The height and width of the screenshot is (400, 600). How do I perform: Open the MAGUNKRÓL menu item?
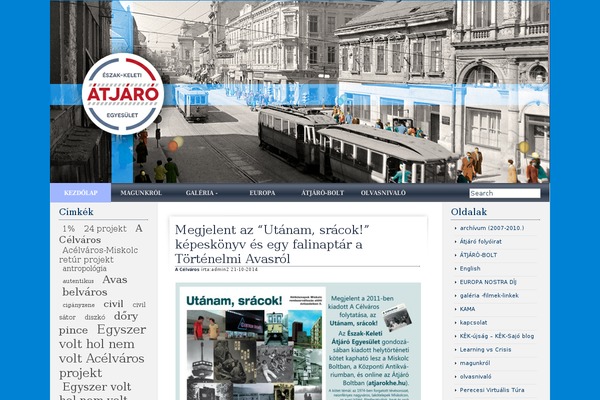(x=141, y=193)
